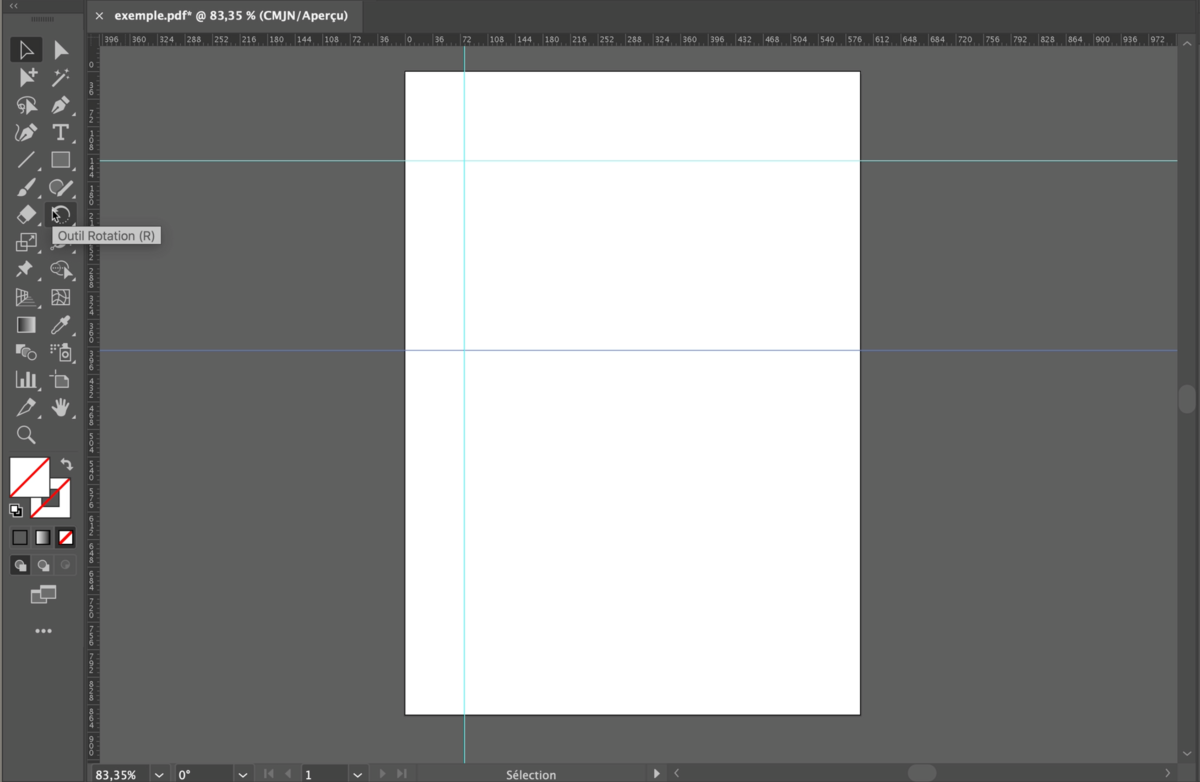This screenshot has height=782, width=1200.
Task: Click the ruler origin corner box
Action: coord(93,40)
